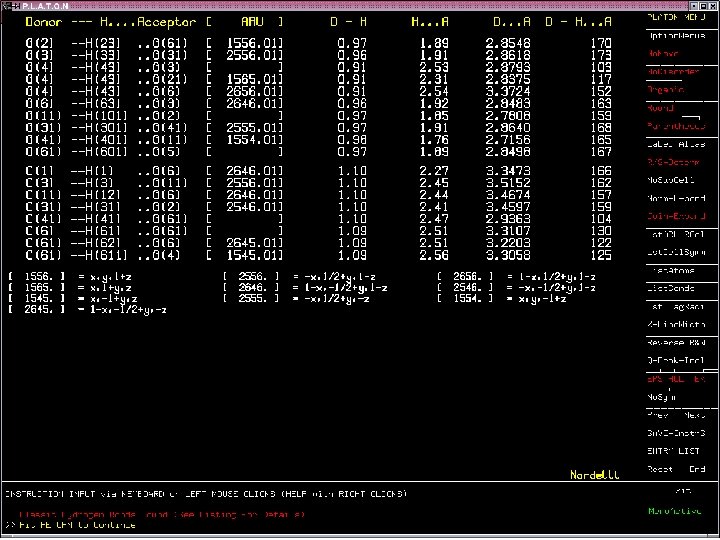Image resolution: width=720 pixels, height=540 pixels.
Task: Click the ARU column header
Action: pyautogui.click(x=252, y=22)
